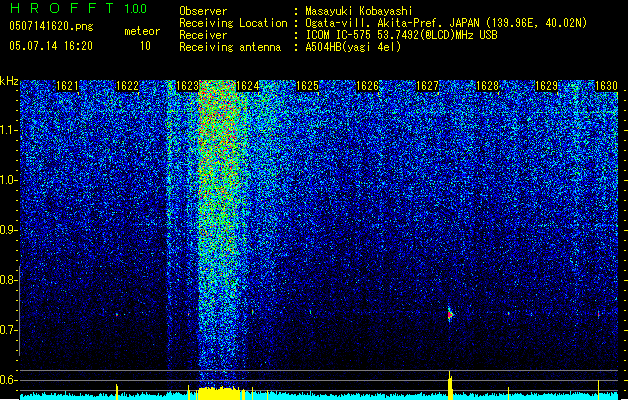Click the Receiving antenna field label
629x400 pixels.
pyautogui.click(x=230, y=47)
